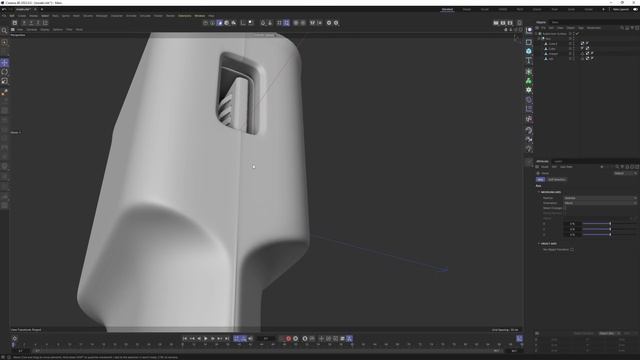Toggle the Y axis lock
The height and width of the screenshot is (360, 640).
(x=31, y=23)
